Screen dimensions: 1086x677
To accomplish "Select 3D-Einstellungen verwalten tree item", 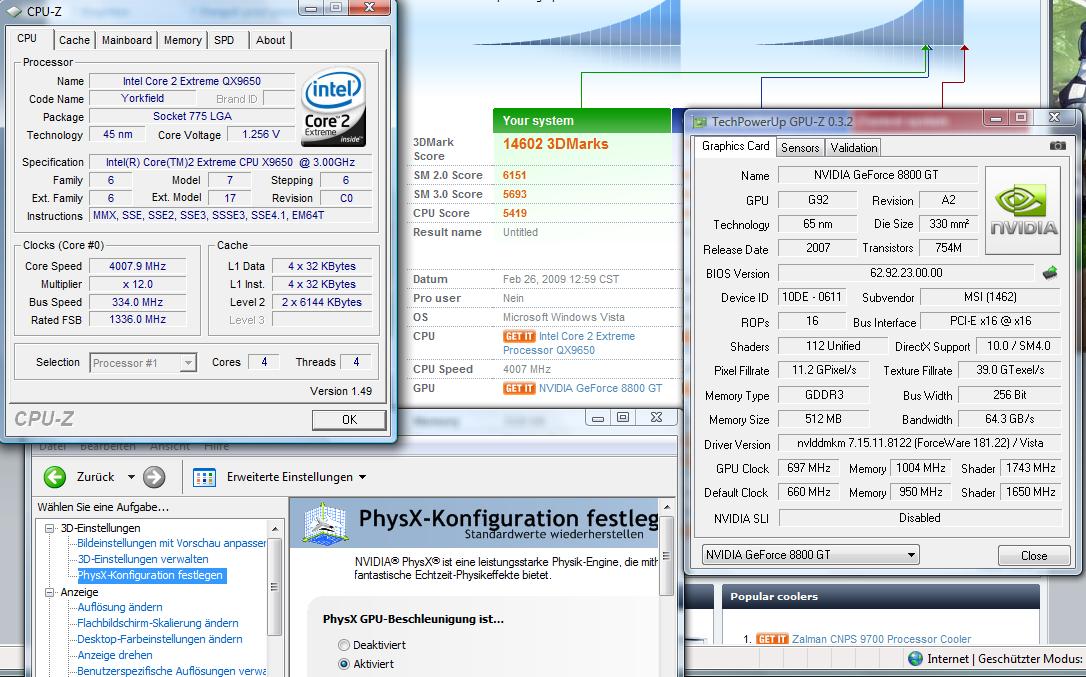I will [x=143, y=559].
